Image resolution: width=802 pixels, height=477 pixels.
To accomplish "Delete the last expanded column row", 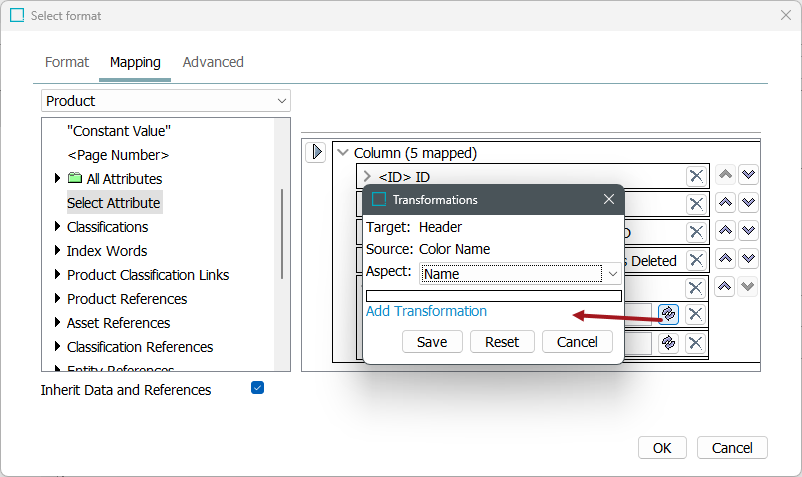I will (x=695, y=288).
